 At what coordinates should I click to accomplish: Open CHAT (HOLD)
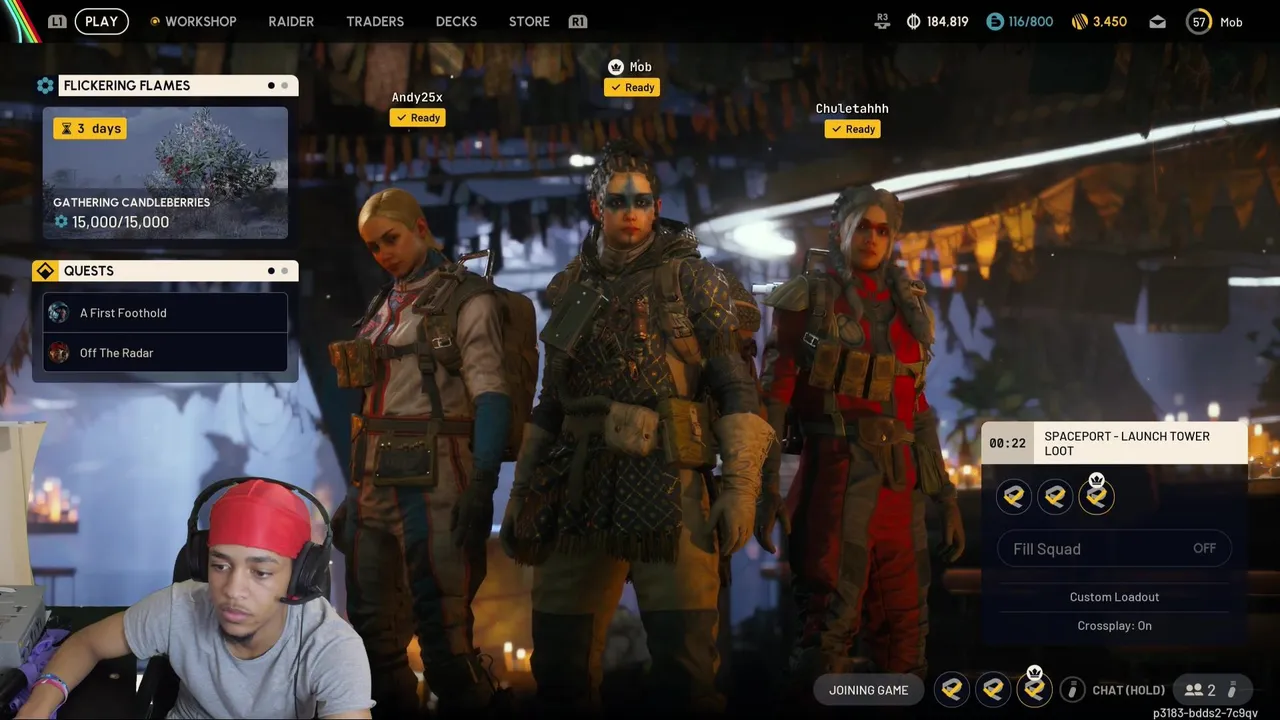click(x=1129, y=690)
